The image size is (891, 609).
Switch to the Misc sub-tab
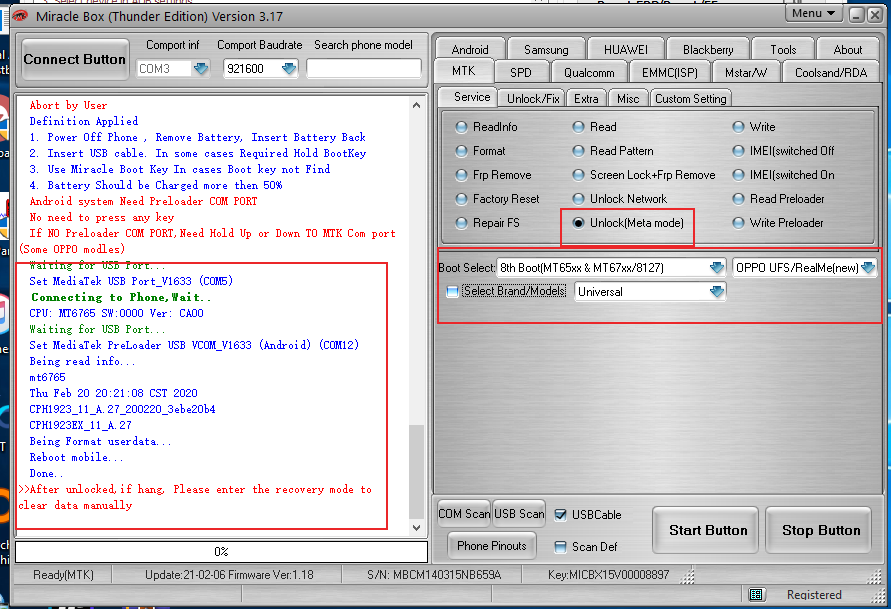pos(628,99)
